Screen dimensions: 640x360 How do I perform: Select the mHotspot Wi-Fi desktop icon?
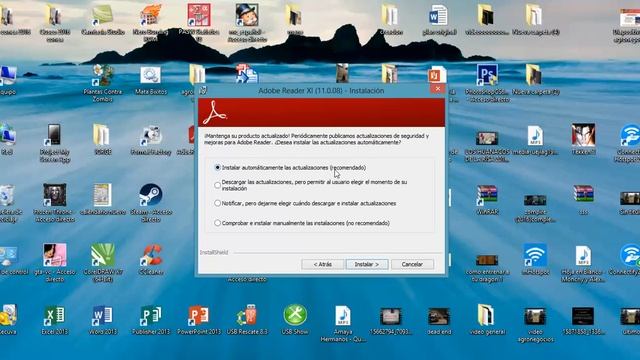535,260
